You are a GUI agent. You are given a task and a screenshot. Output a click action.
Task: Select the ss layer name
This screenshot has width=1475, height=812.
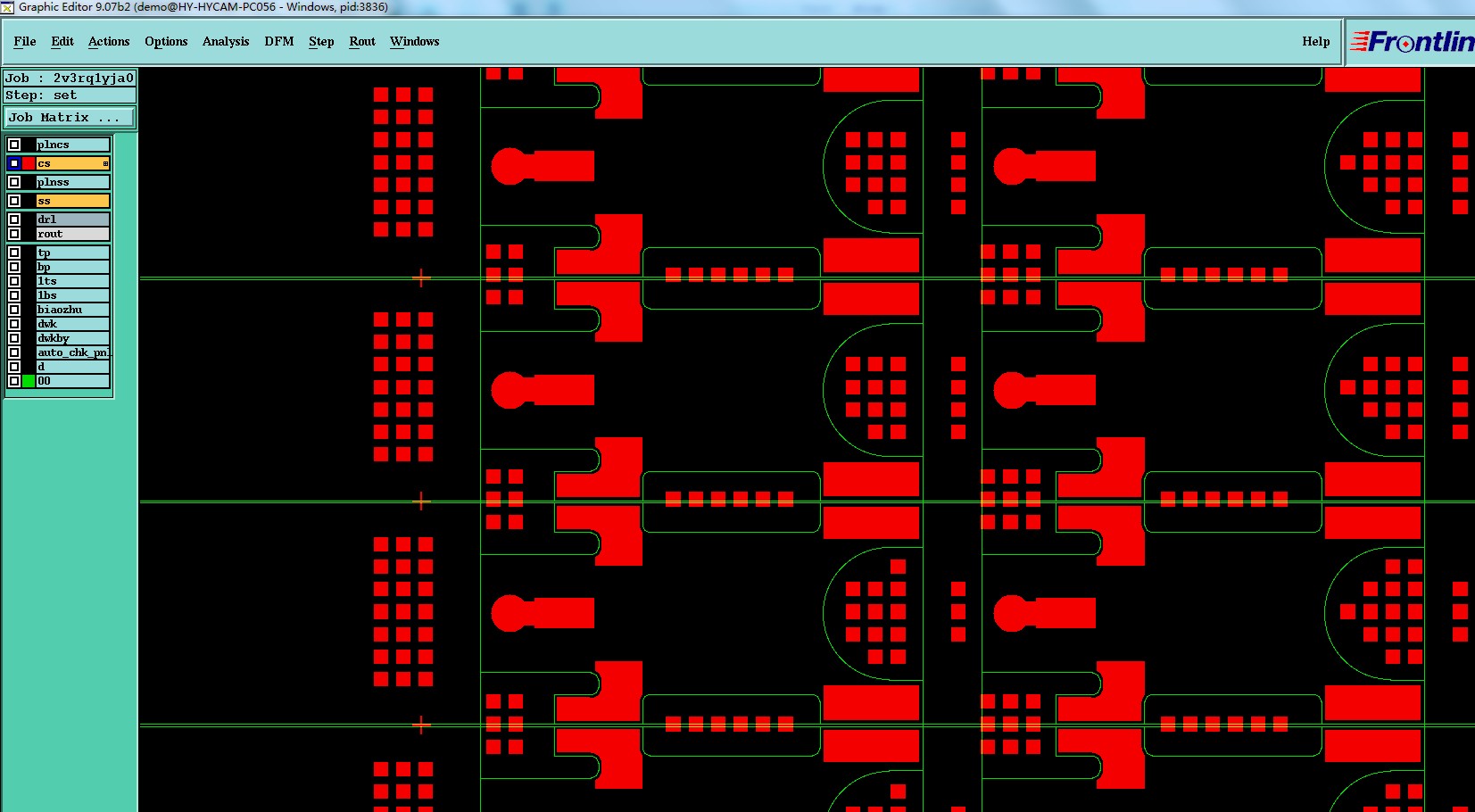pyautogui.click(x=72, y=201)
